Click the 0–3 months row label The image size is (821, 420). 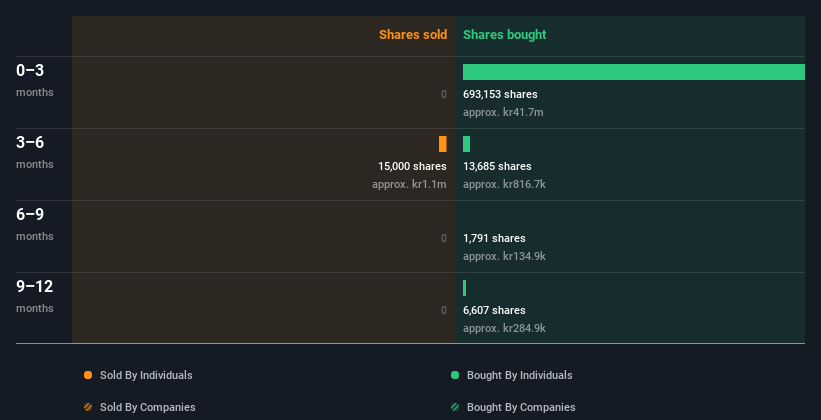tap(35, 80)
